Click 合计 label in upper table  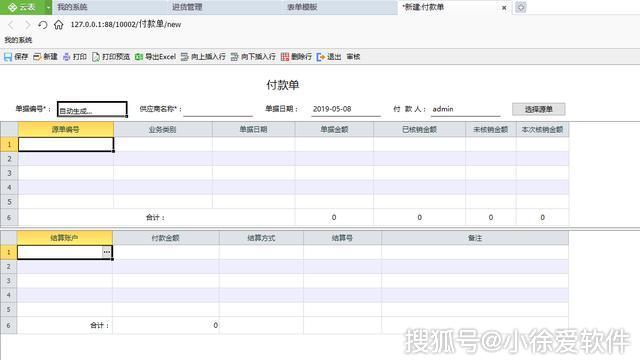(x=155, y=218)
